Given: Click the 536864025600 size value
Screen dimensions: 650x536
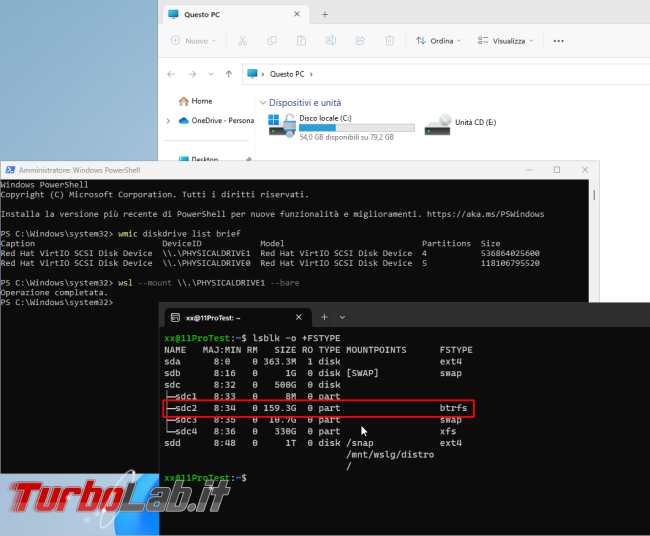Looking at the screenshot, I should (510, 253).
